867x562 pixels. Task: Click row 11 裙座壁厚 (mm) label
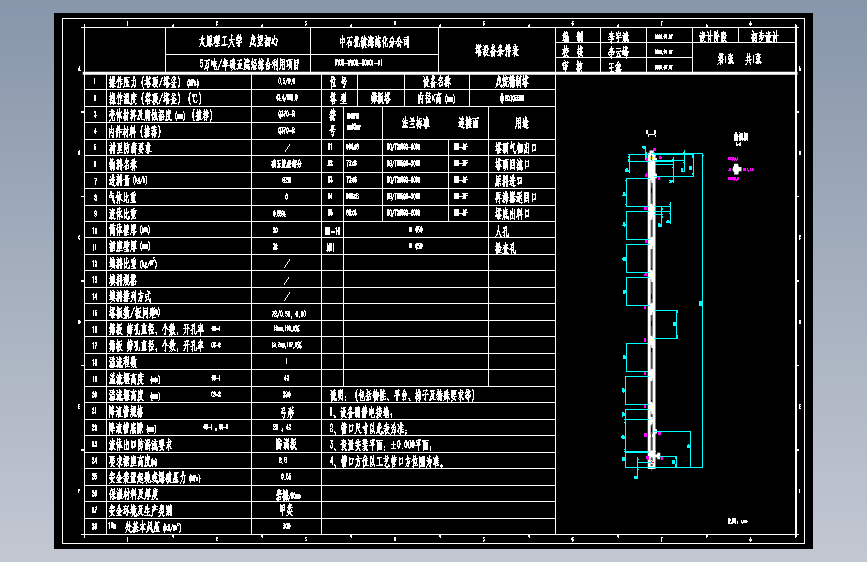pos(129,246)
